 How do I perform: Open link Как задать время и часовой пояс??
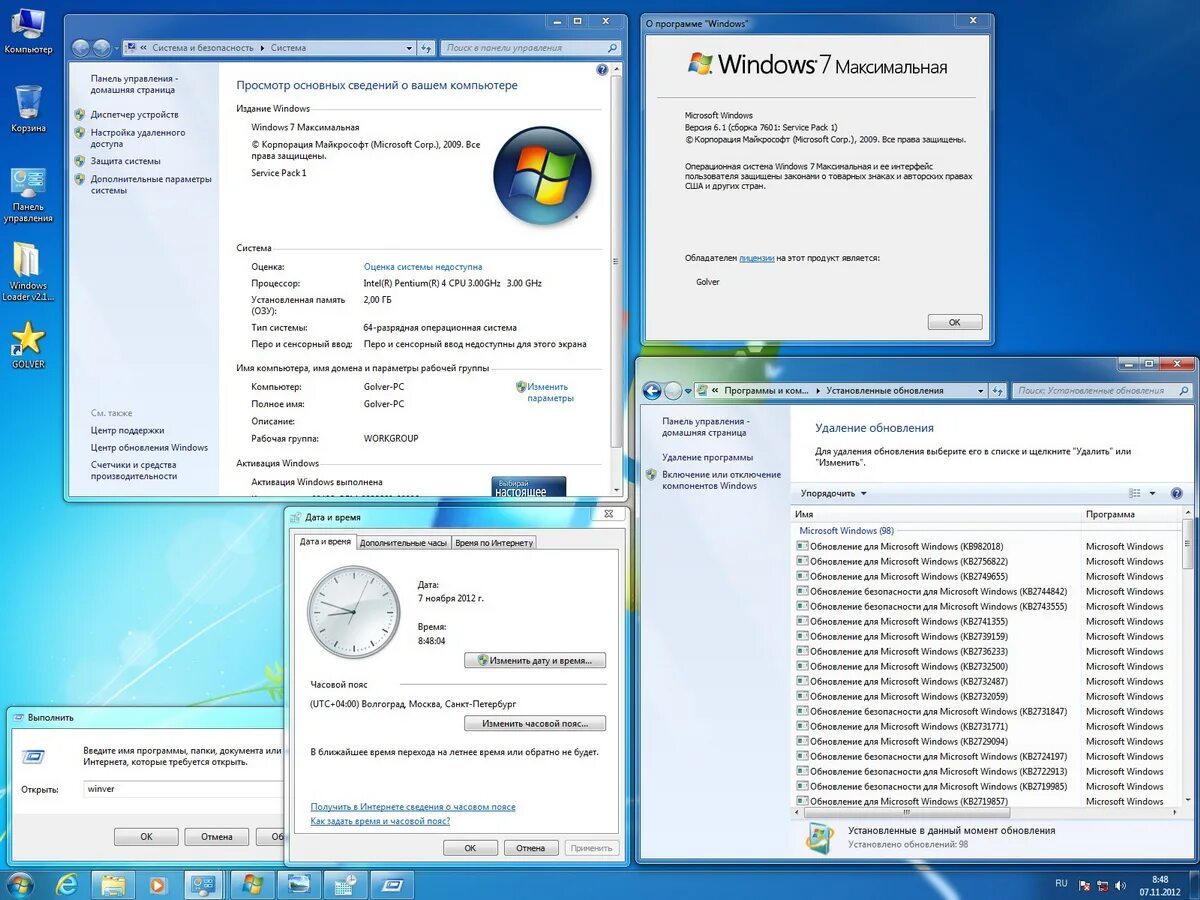380,821
